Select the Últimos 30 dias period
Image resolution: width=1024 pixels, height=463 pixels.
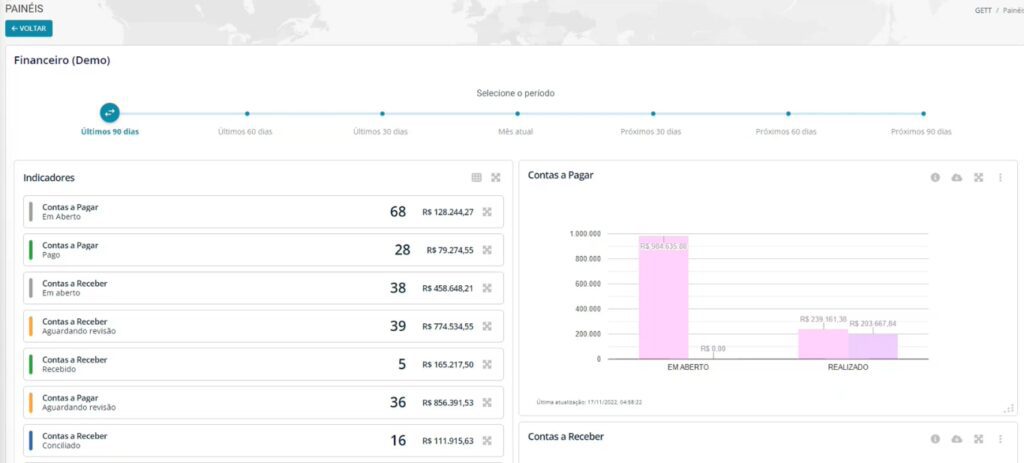[381, 114]
